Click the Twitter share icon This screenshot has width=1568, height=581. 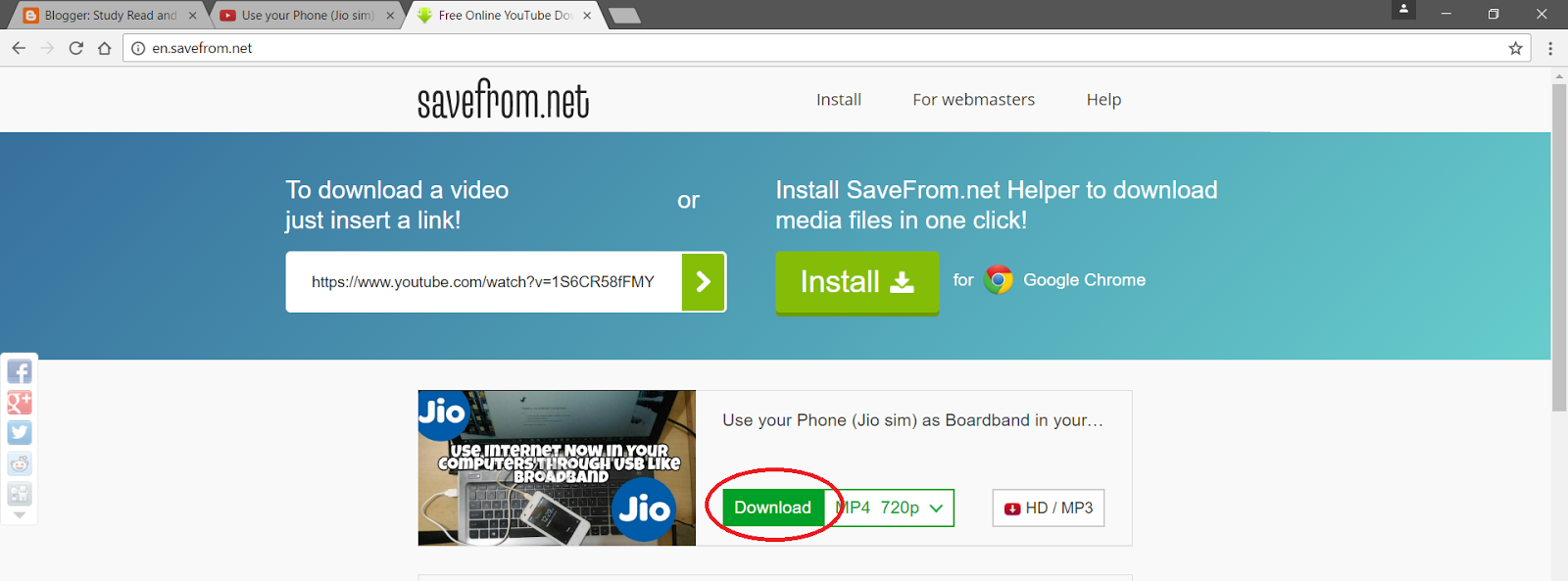(x=20, y=432)
